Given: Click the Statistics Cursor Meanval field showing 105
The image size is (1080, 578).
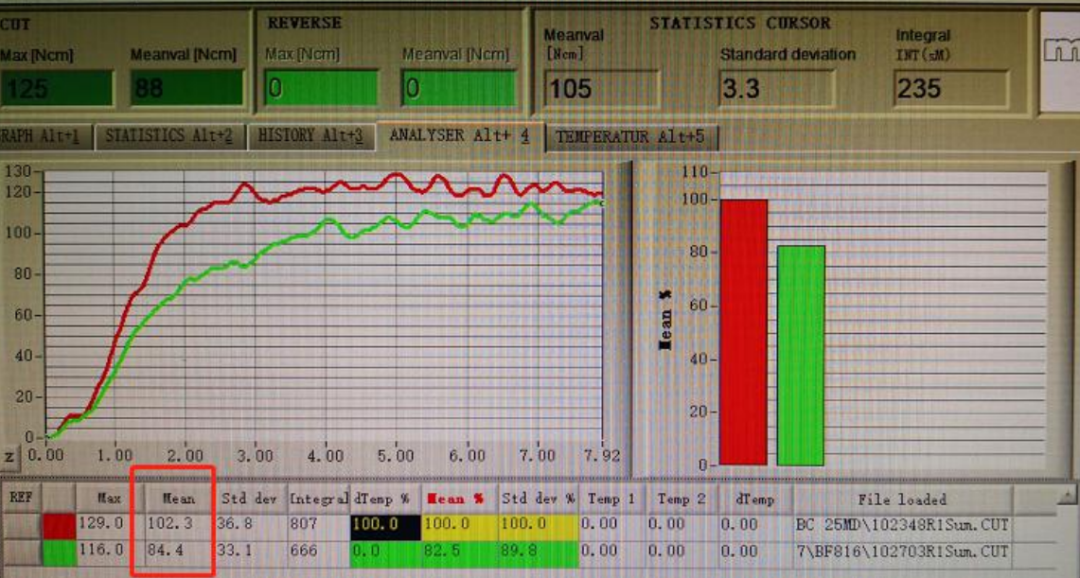Looking at the screenshot, I should [x=600, y=89].
